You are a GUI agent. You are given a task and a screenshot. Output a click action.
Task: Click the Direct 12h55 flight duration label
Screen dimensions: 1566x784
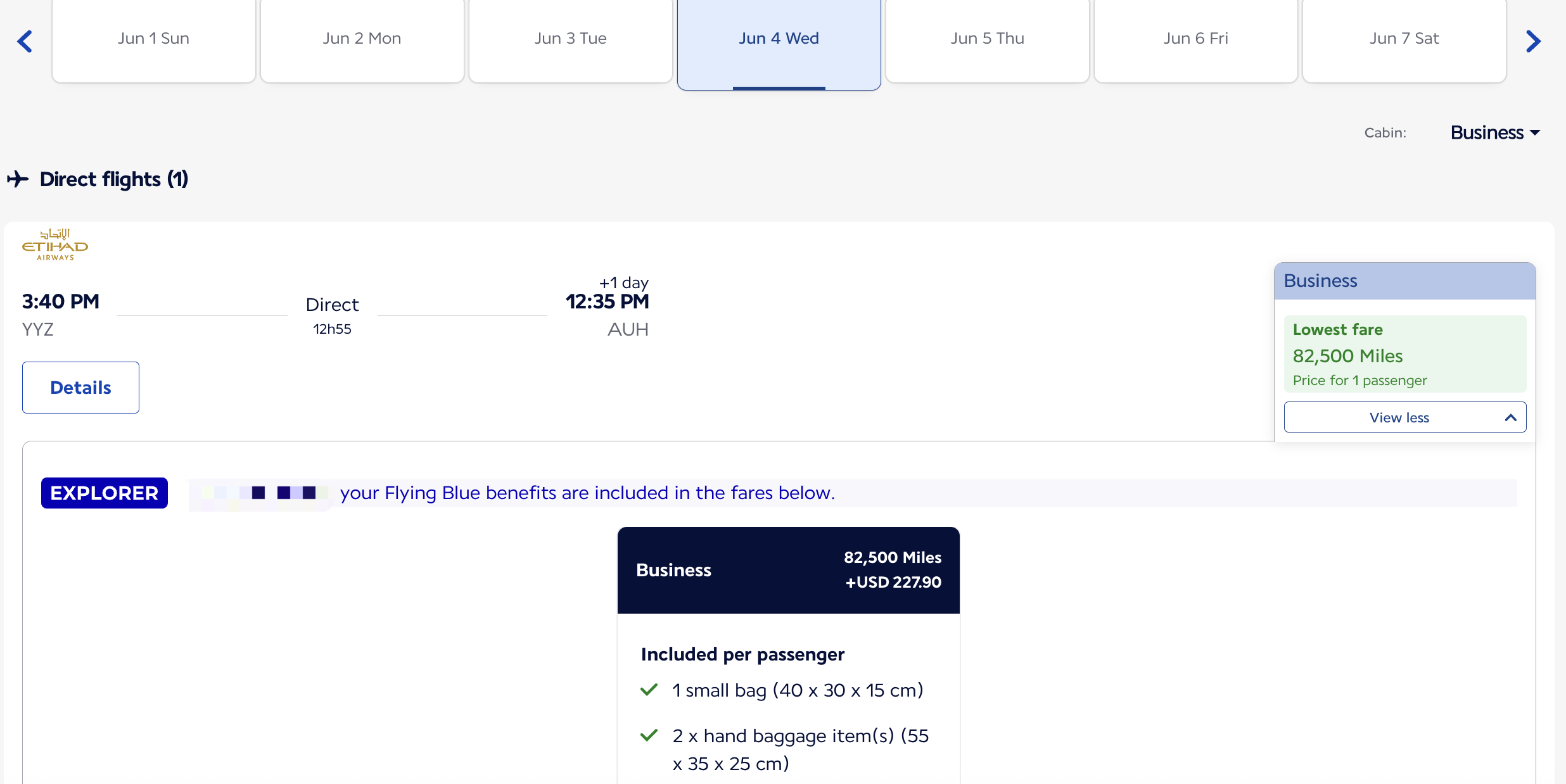pos(332,315)
